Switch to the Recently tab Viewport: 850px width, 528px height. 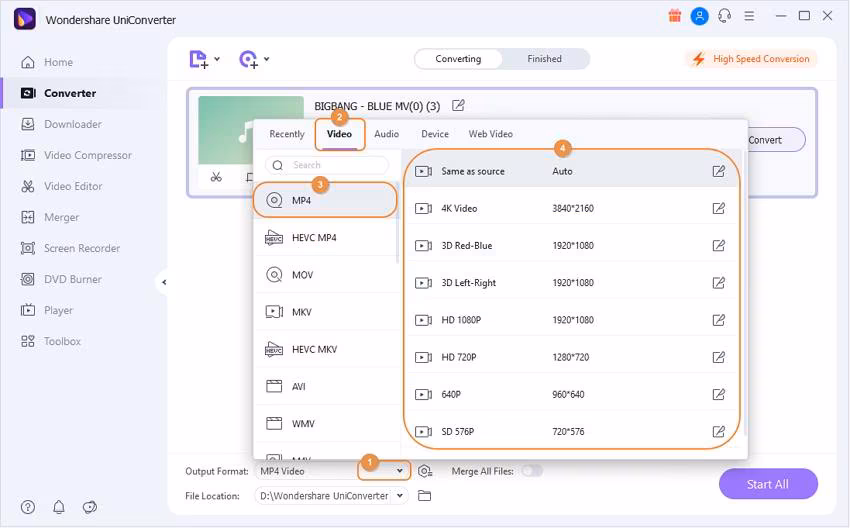pyautogui.click(x=287, y=134)
